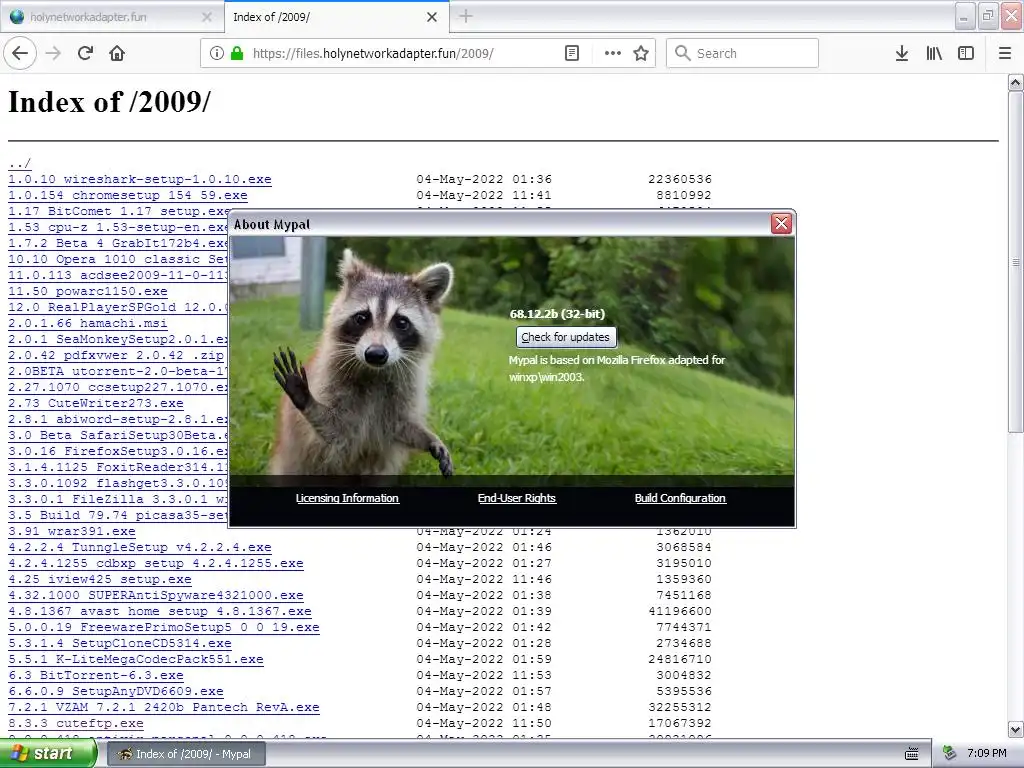This screenshot has width=1024, height=768.
Task: Download wireshark-setup-1.0.10.exe
Action: pos(140,179)
